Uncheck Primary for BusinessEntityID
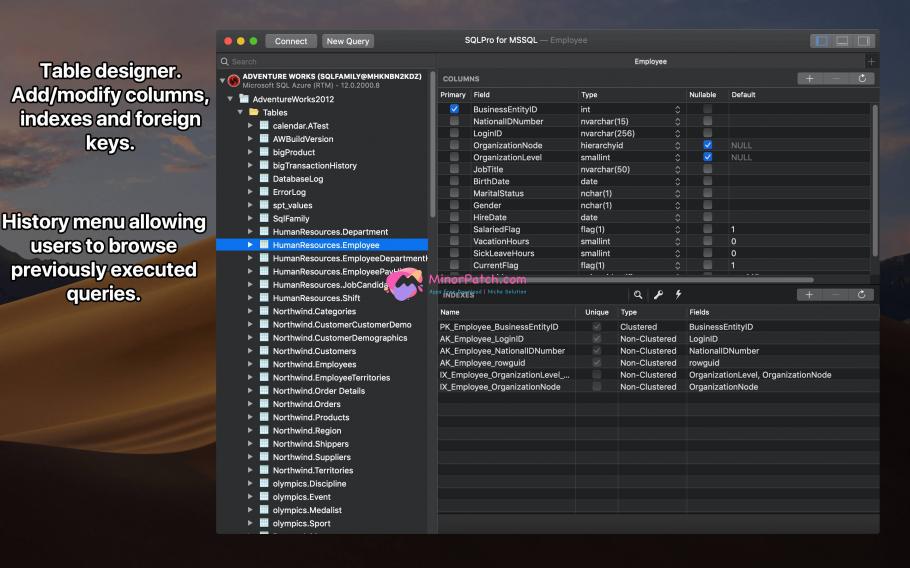 coord(454,108)
